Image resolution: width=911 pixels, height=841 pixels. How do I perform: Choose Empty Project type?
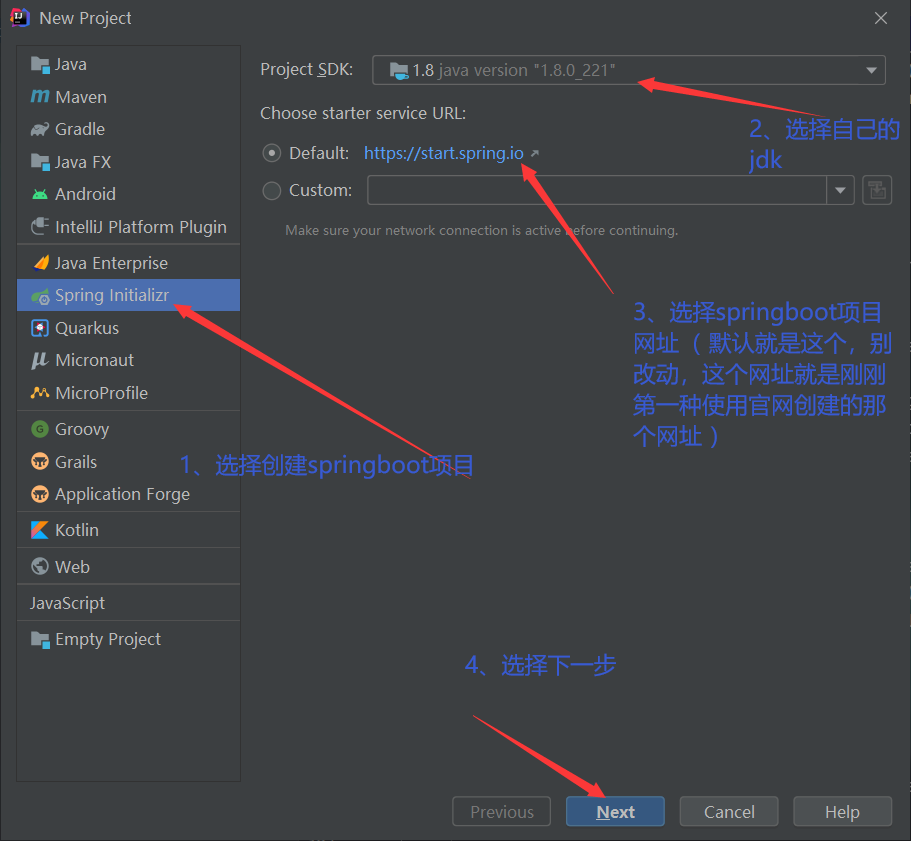click(128, 639)
